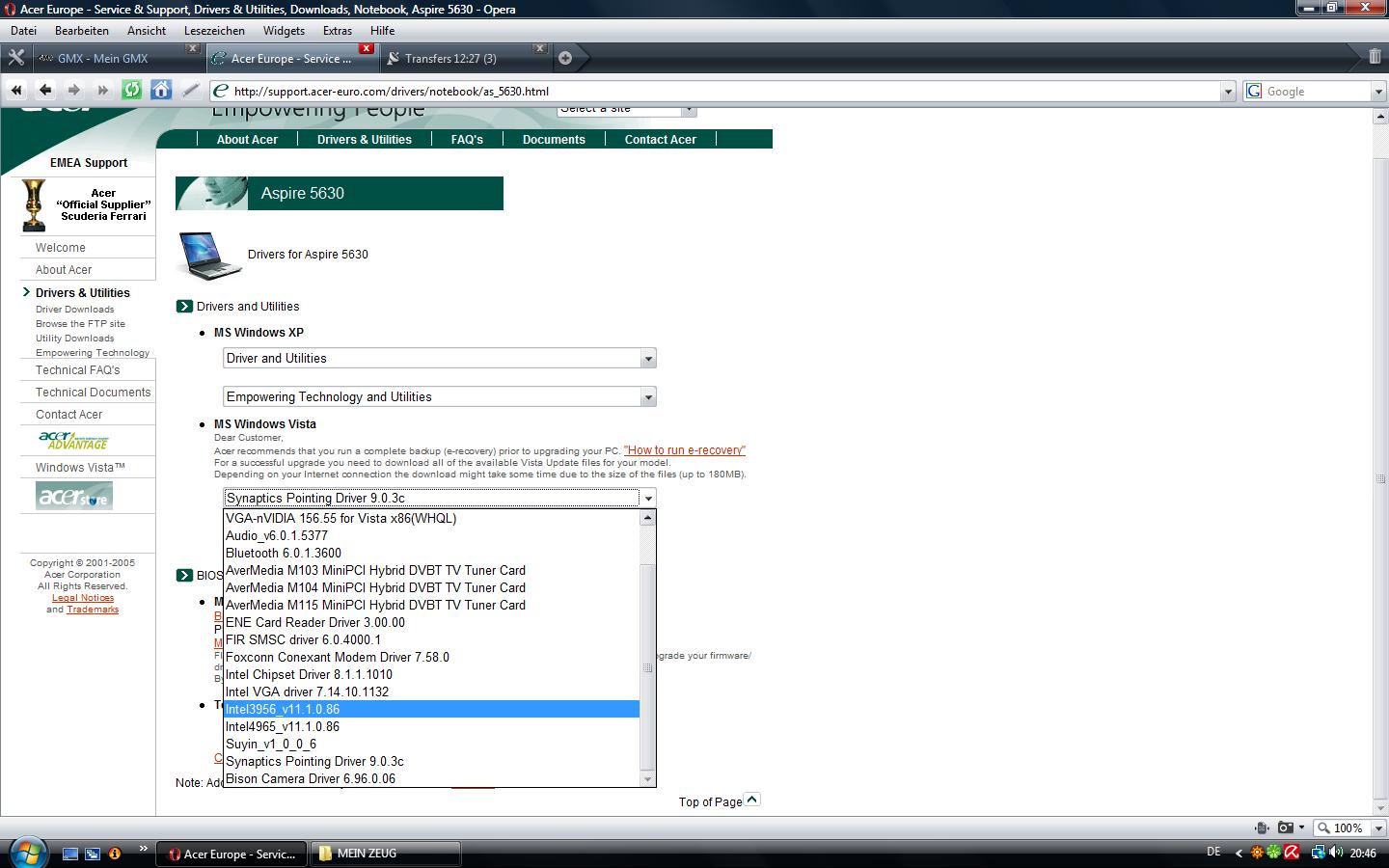Show hidden tray icons with the arrow
The height and width of the screenshot is (868, 1389).
tap(1239, 853)
